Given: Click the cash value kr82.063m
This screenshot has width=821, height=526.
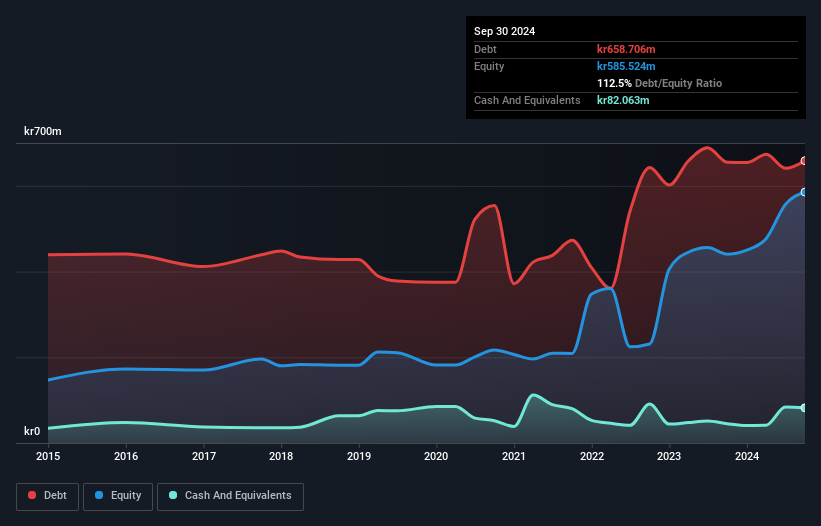Looking at the screenshot, I should click(x=623, y=100).
